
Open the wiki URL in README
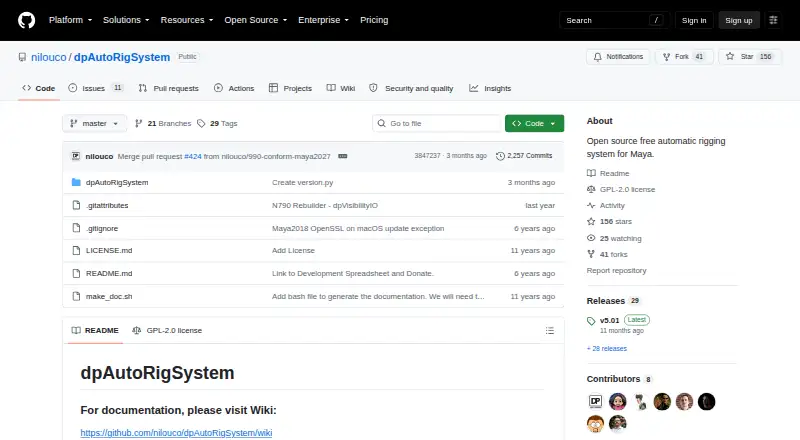pos(176,433)
